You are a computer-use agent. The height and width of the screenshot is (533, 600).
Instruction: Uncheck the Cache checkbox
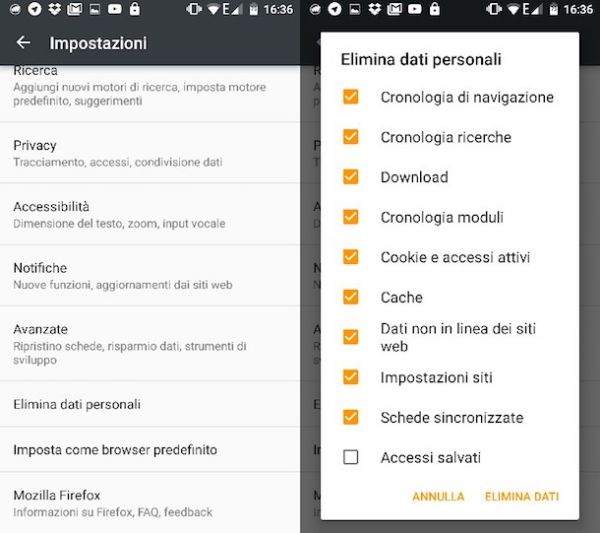pos(351,297)
